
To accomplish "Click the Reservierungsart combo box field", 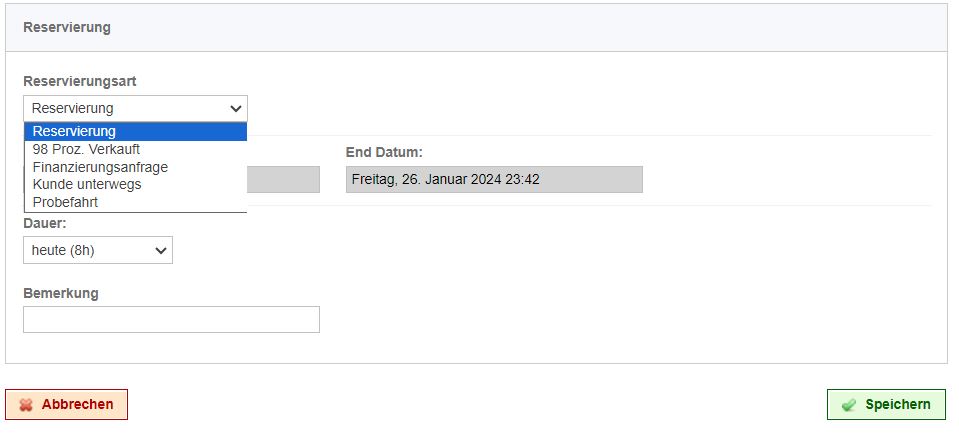I will click(x=135, y=109).
